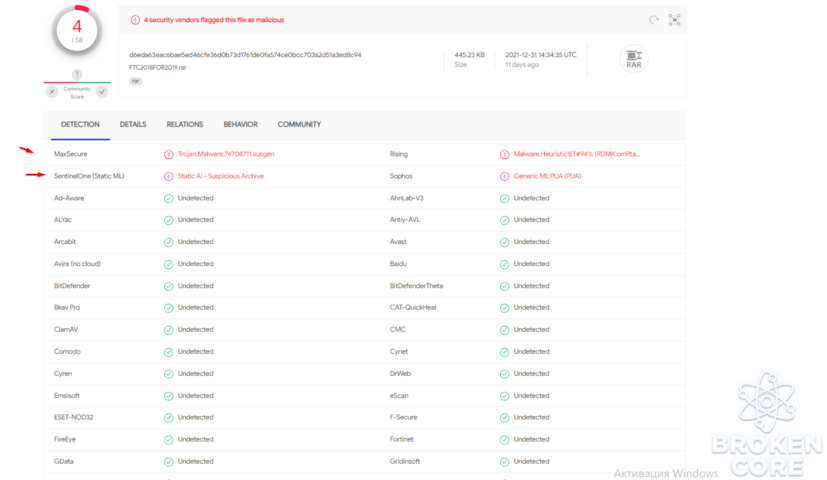Click the MaxSecure warning icon
Screen dimensions: 827x480
click(x=168, y=155)
